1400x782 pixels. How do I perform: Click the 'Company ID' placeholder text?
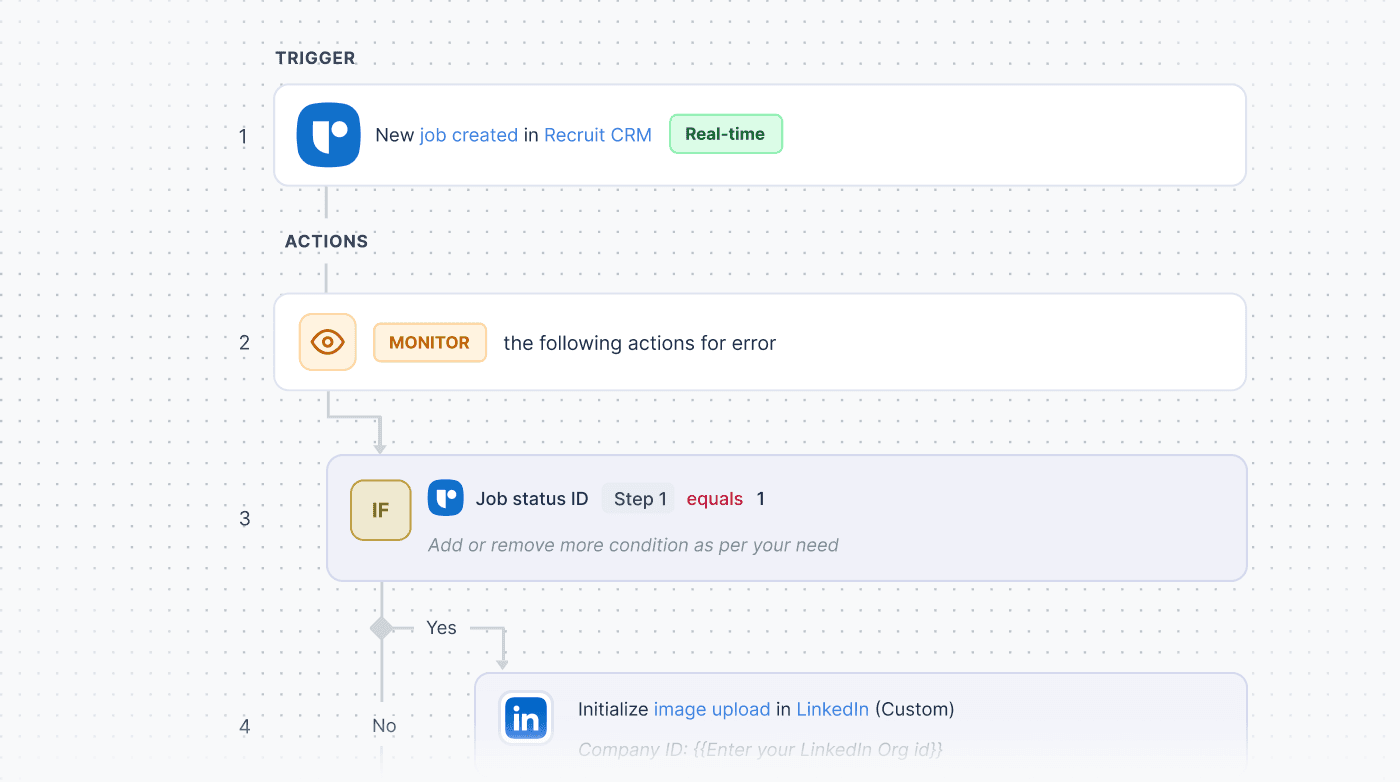(x=760, y=749)
